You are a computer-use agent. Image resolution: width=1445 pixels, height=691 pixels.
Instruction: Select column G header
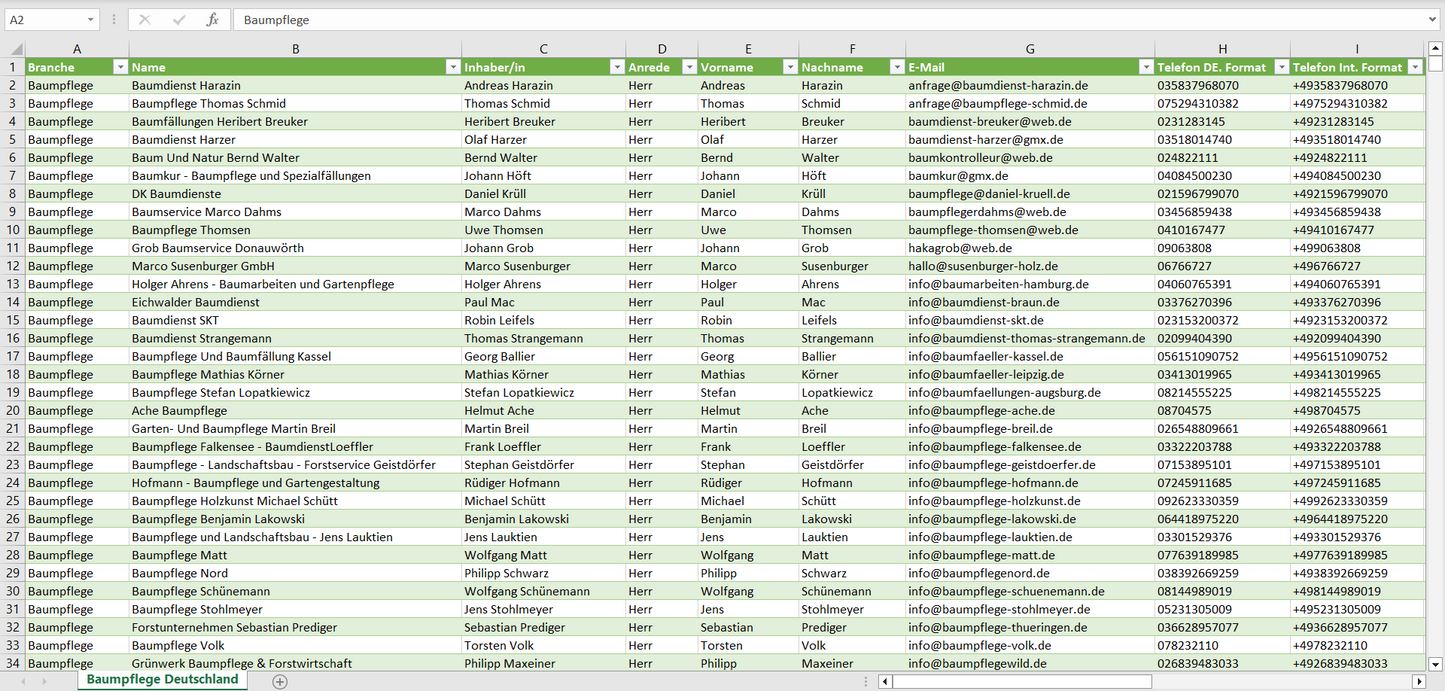point(1030,49)
